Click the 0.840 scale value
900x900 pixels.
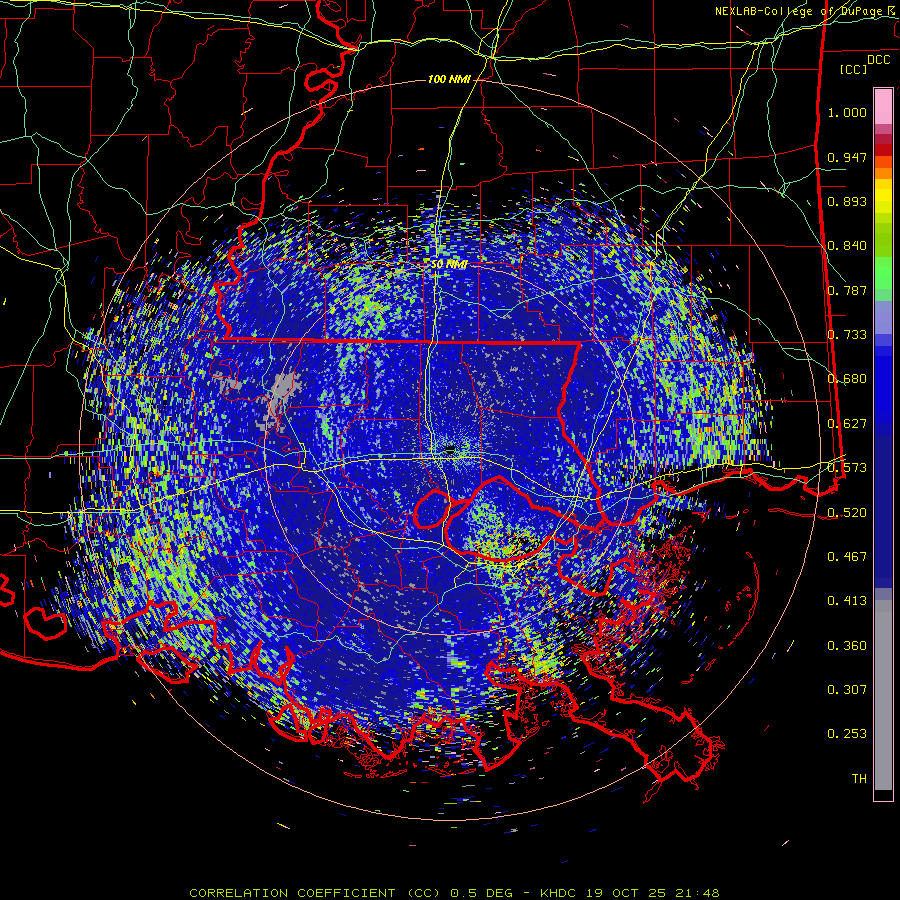coord(847,246)
